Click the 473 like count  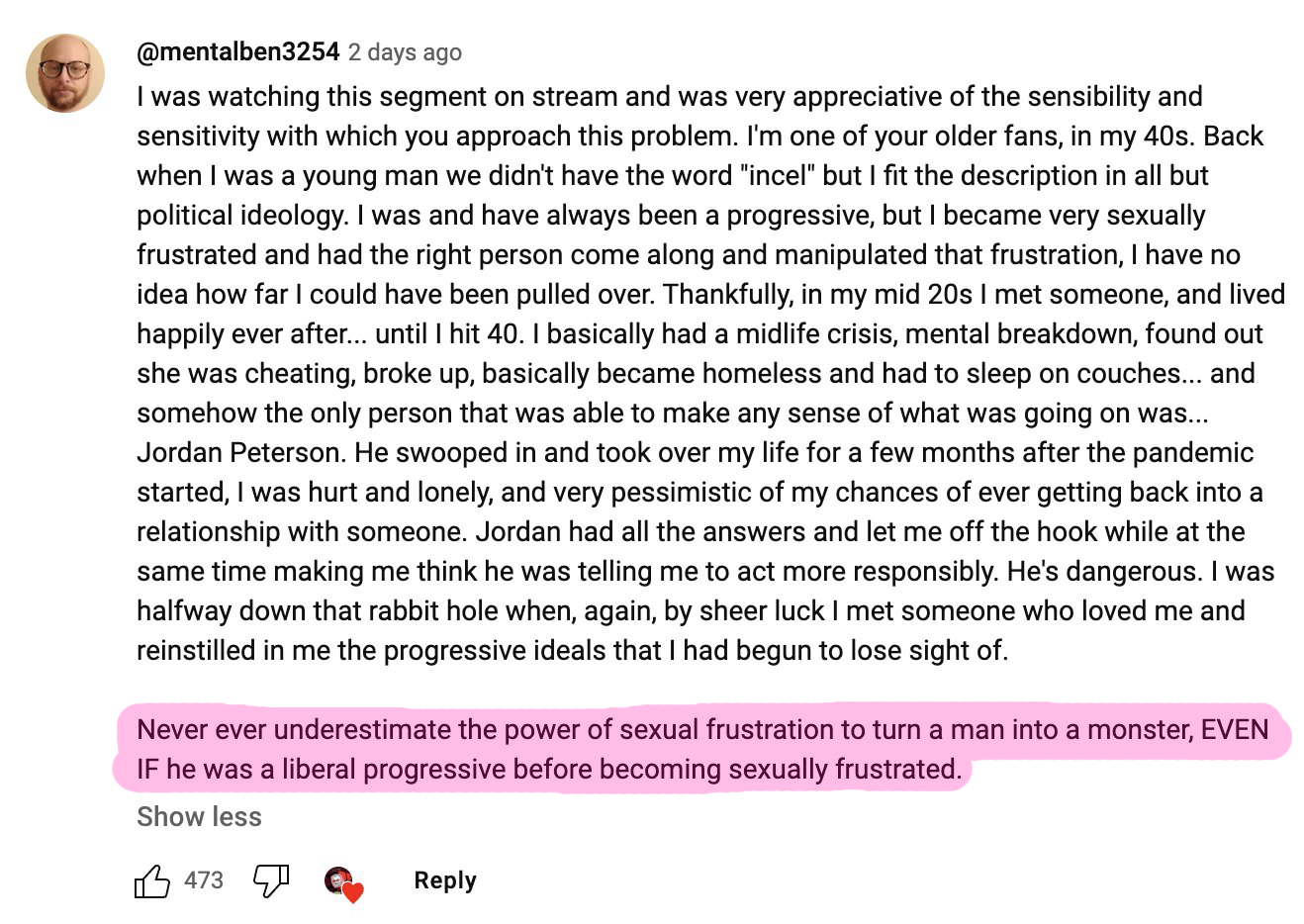(x=204, y=880)
